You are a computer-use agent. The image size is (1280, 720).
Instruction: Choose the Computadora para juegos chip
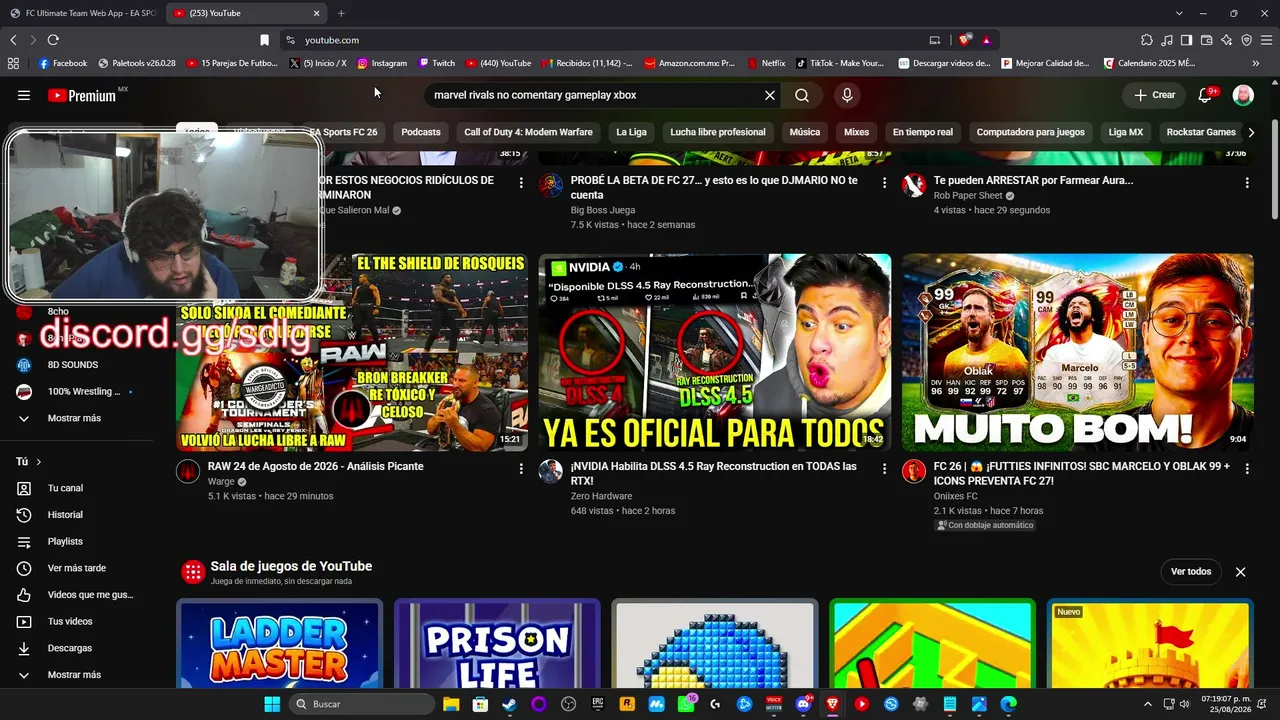[x=1031, y=132]
